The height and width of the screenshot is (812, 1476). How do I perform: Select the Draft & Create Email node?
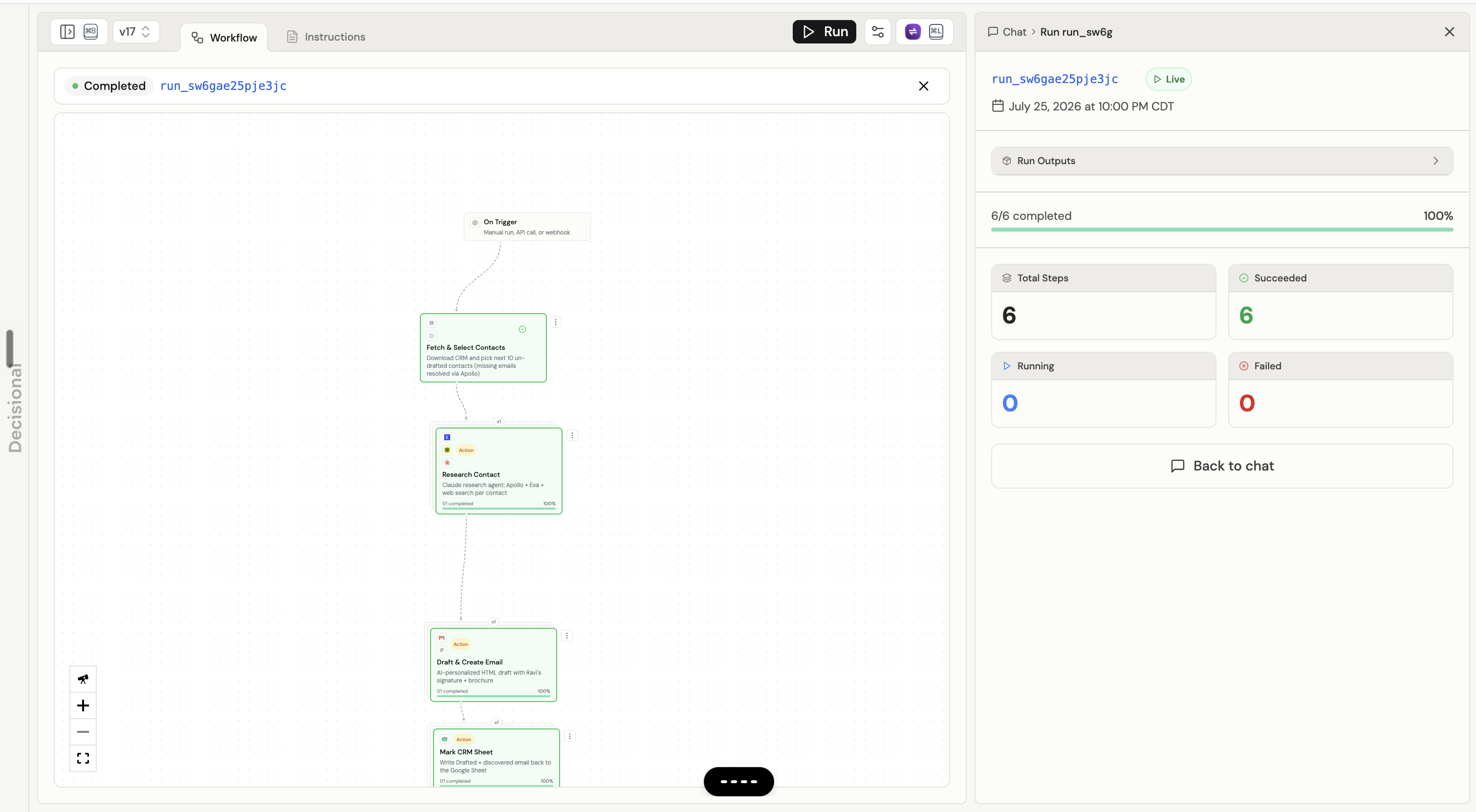coord(493,665)
